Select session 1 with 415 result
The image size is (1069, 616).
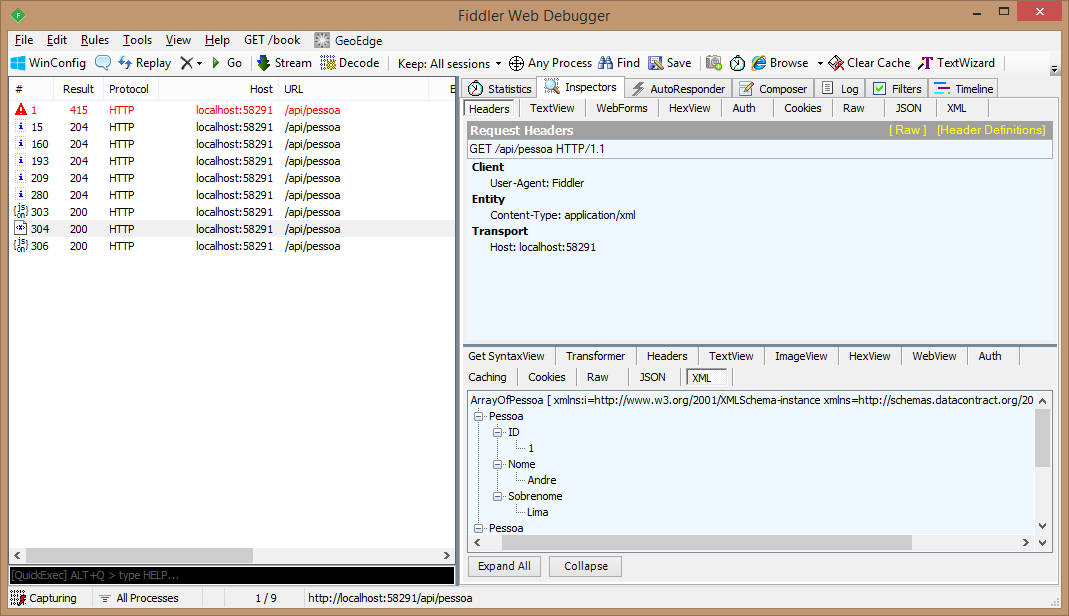[232, 110]
